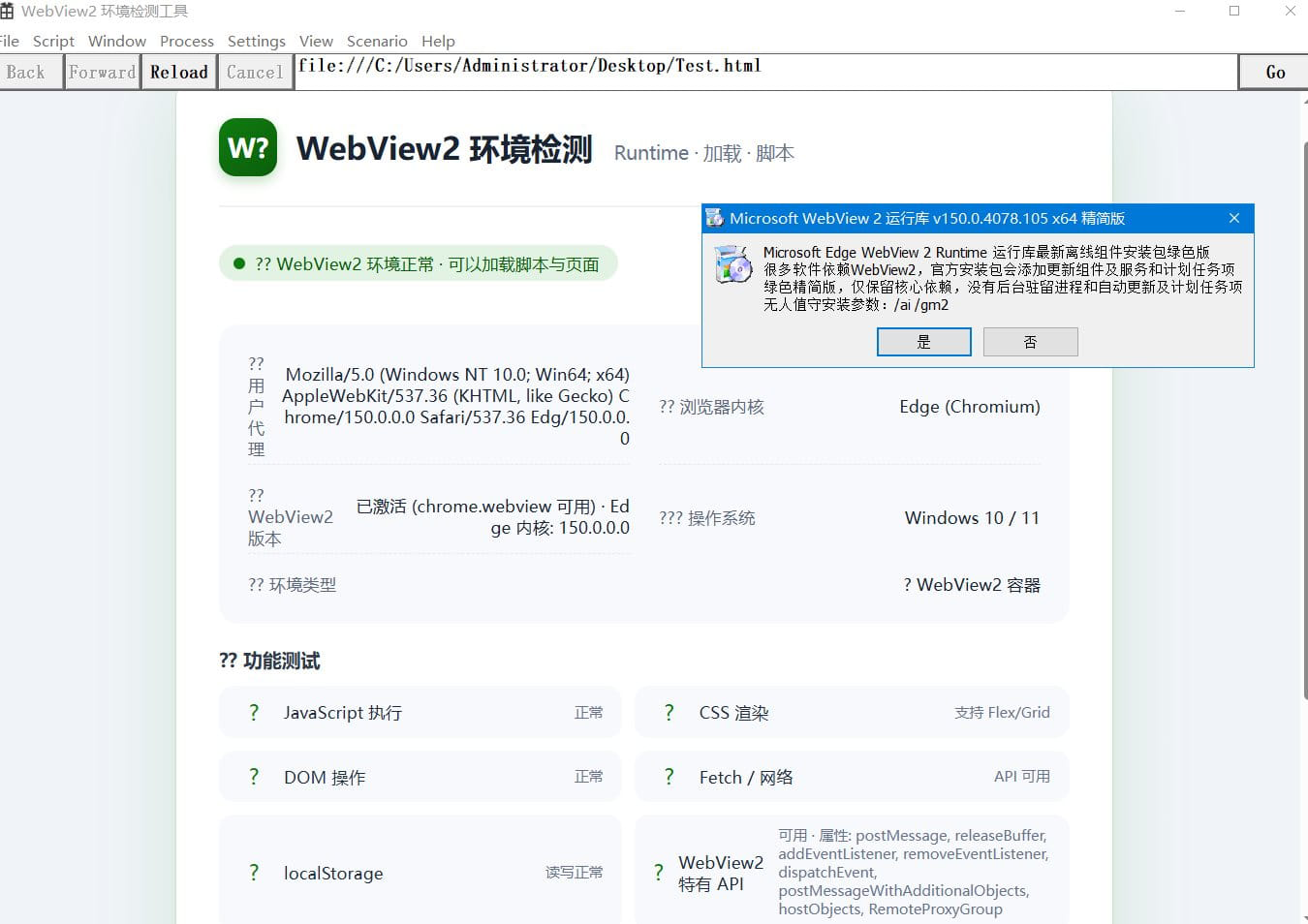
Task: Minimize the WebView2 tool window
Action: [1180, 11]
